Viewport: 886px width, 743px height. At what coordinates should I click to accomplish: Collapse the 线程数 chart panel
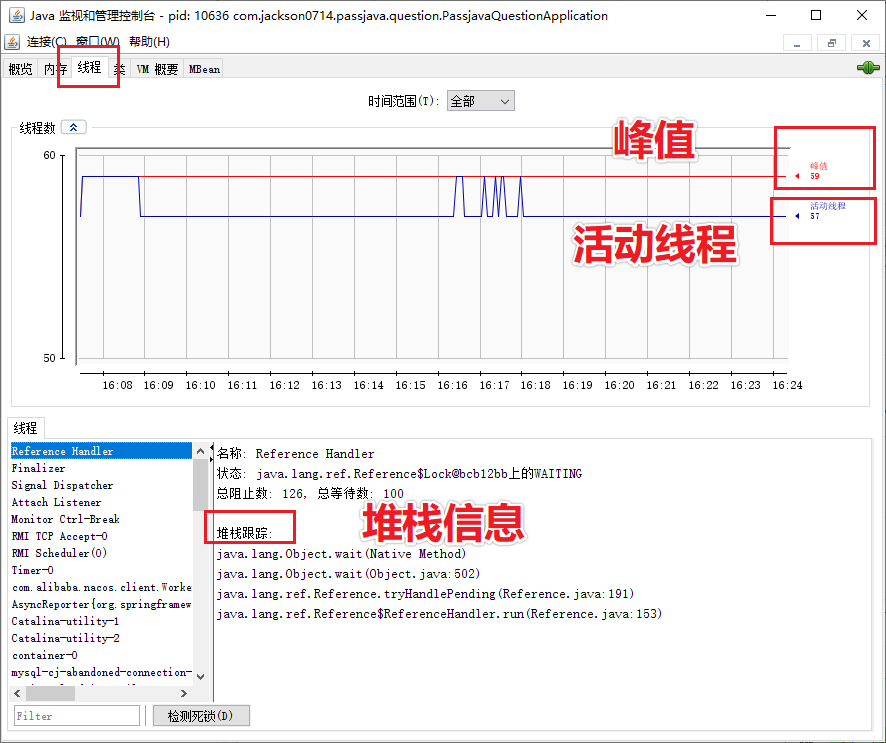(74, 127)
